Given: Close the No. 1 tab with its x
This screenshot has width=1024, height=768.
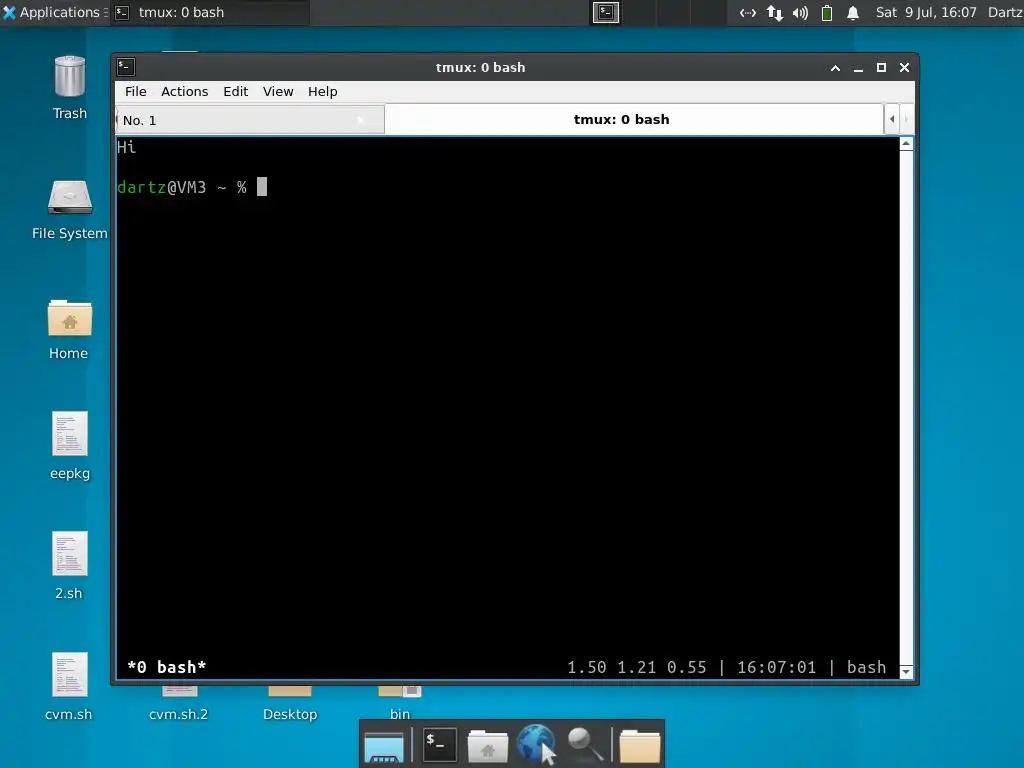Looking at the screenshot, I should pyautogui.click(x=360, y=120).
